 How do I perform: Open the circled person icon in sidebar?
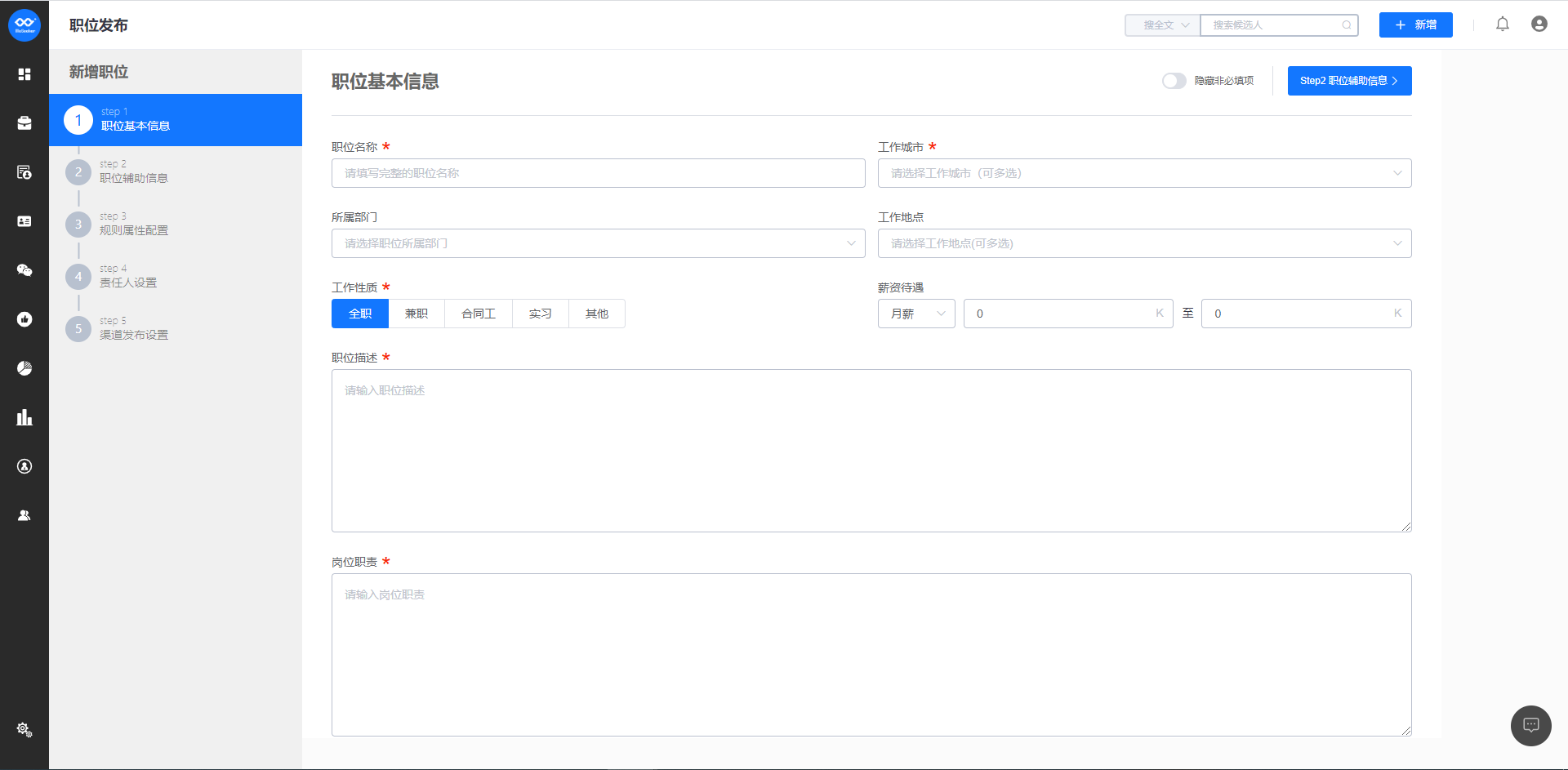click(24, 466)
